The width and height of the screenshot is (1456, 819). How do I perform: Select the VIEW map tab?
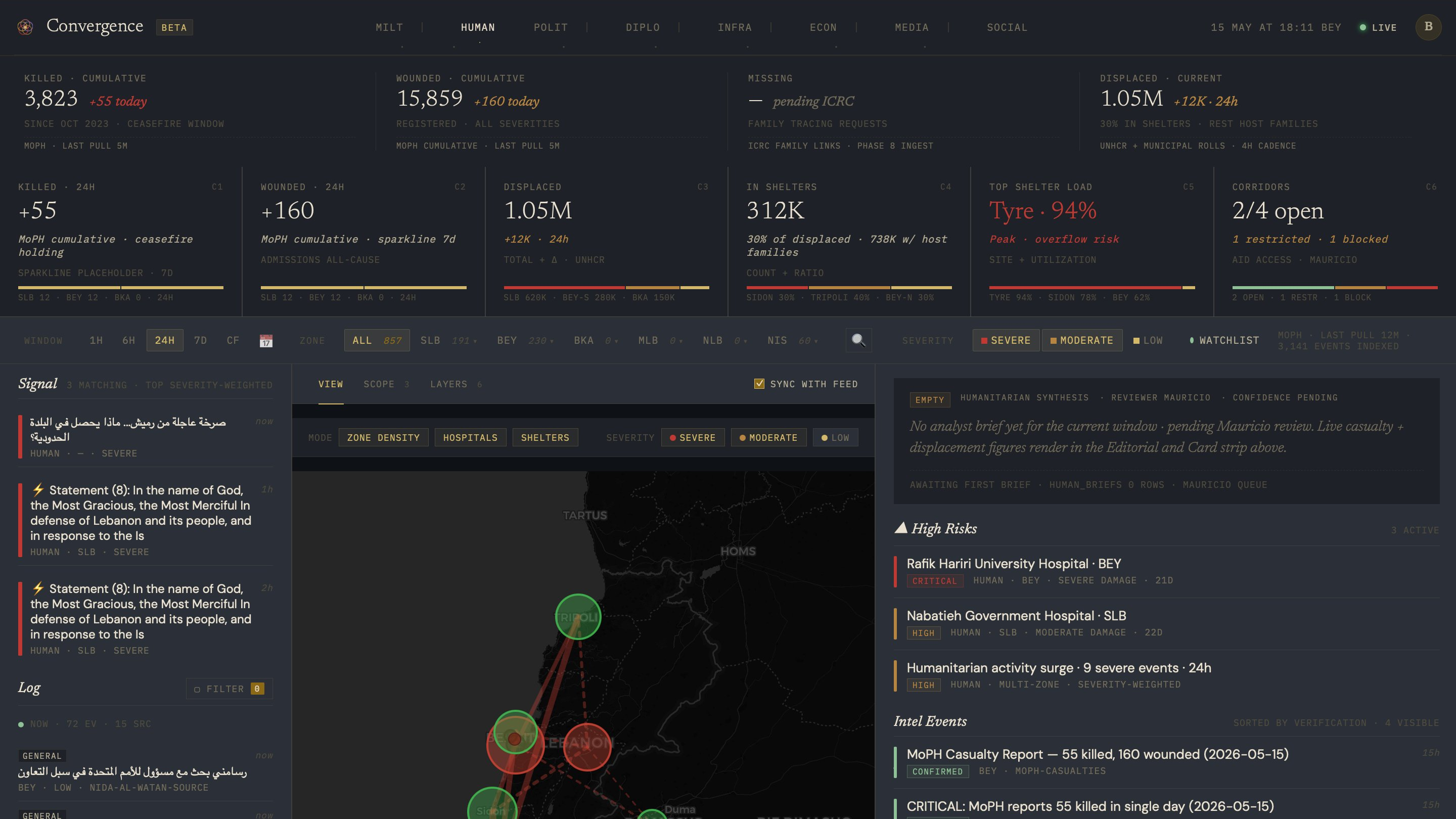tap(331, 384)
